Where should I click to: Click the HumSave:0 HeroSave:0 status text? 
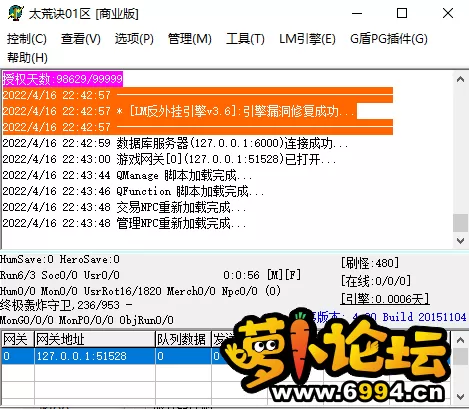60,259
